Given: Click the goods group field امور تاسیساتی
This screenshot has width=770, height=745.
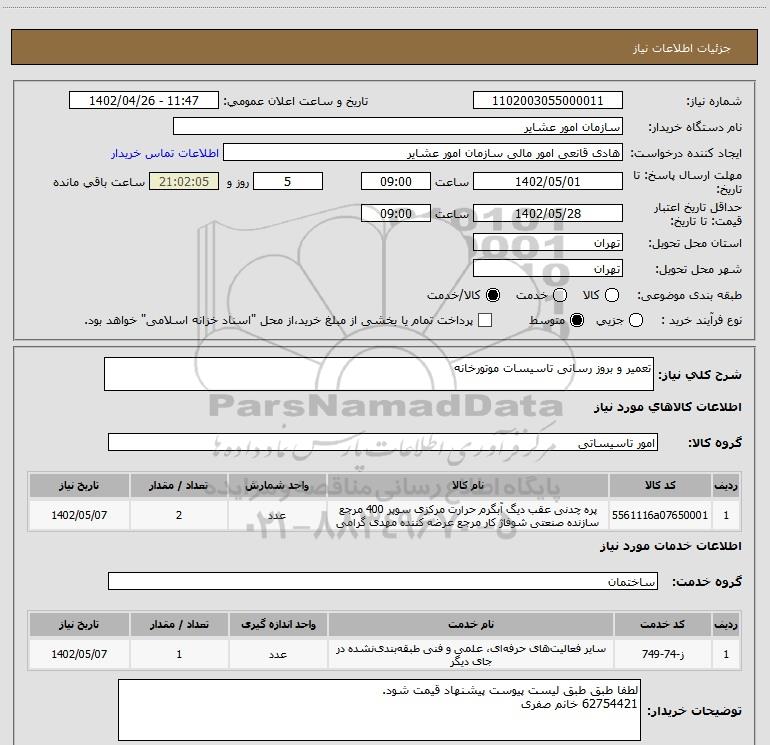Looking at the screenshot, I should (x=383, y=442).
